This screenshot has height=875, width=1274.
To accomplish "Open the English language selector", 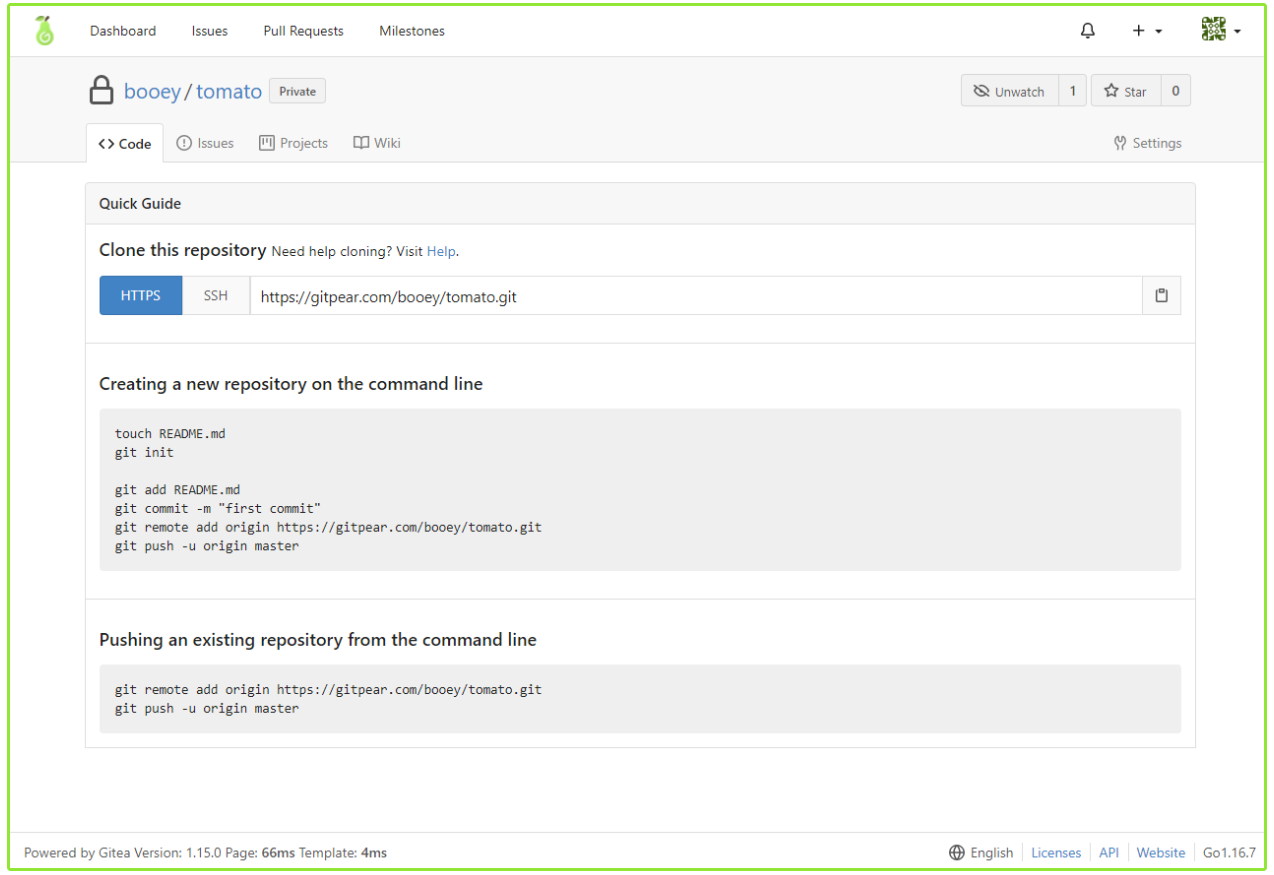I will (x=991, y=853).
